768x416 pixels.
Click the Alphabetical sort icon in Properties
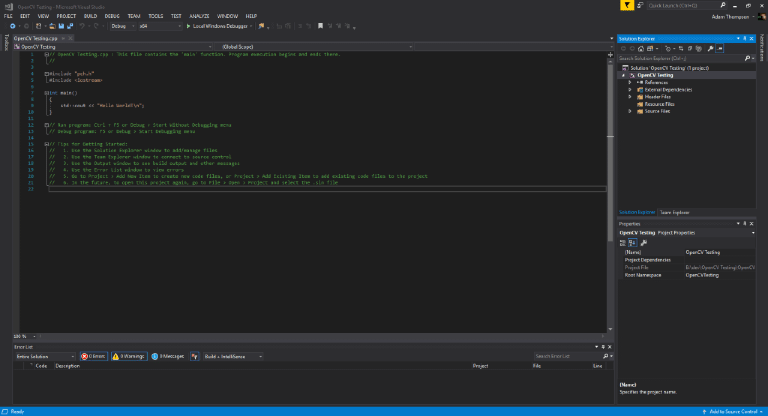click(632, 243)
